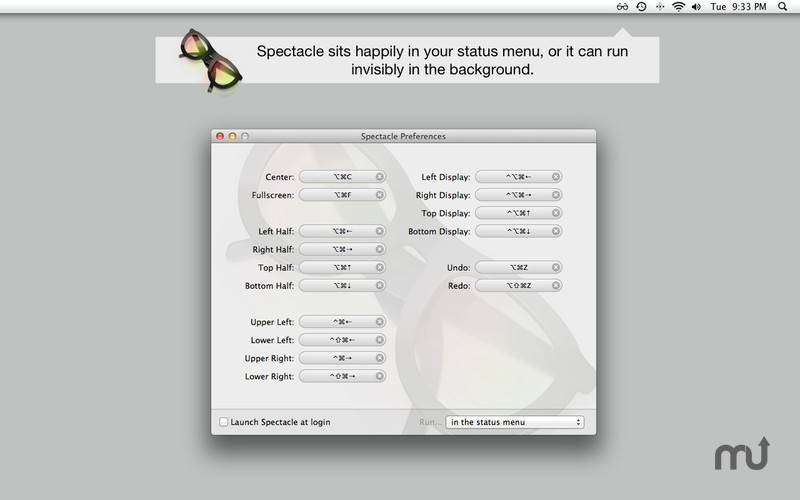Close the Spectacle Preferences window
The image size is (800, 500).
click(220, 136)
